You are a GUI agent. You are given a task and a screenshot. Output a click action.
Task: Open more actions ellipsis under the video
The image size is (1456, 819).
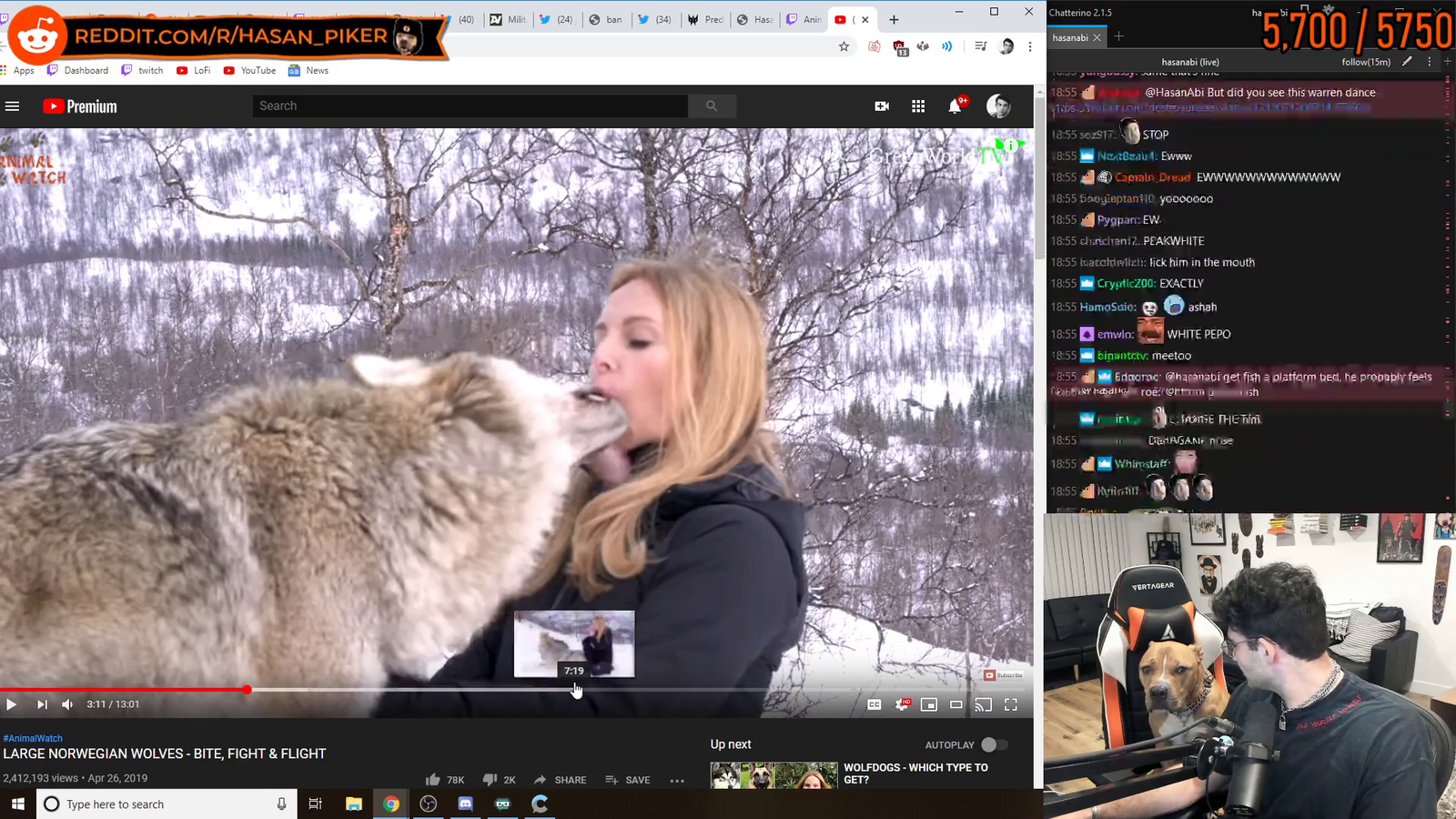tap(677, 780)
